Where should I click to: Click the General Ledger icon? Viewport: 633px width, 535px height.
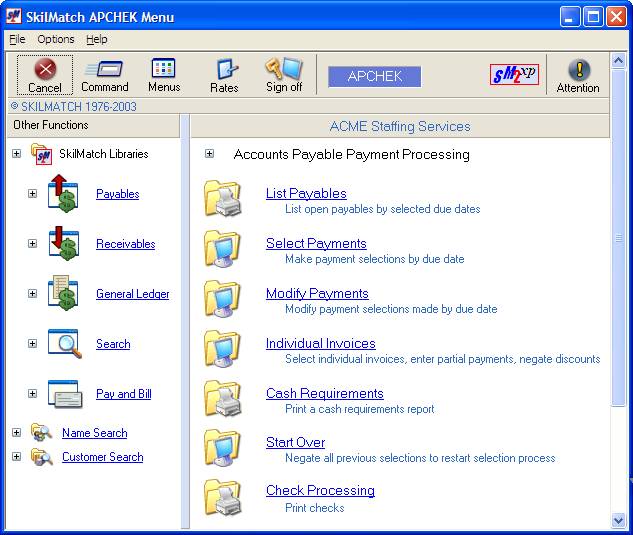point(63,293)
